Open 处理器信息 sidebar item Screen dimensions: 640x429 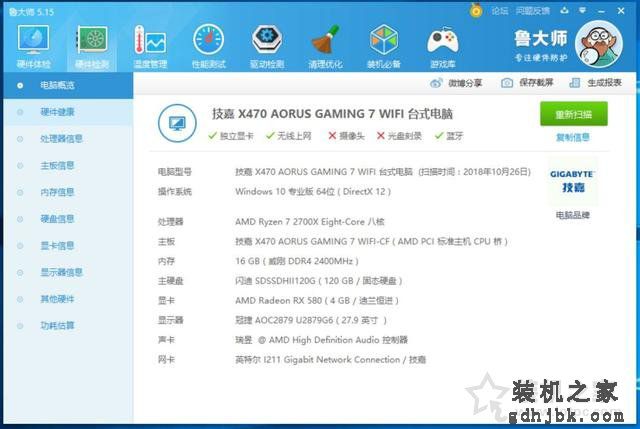coord(68,139)
